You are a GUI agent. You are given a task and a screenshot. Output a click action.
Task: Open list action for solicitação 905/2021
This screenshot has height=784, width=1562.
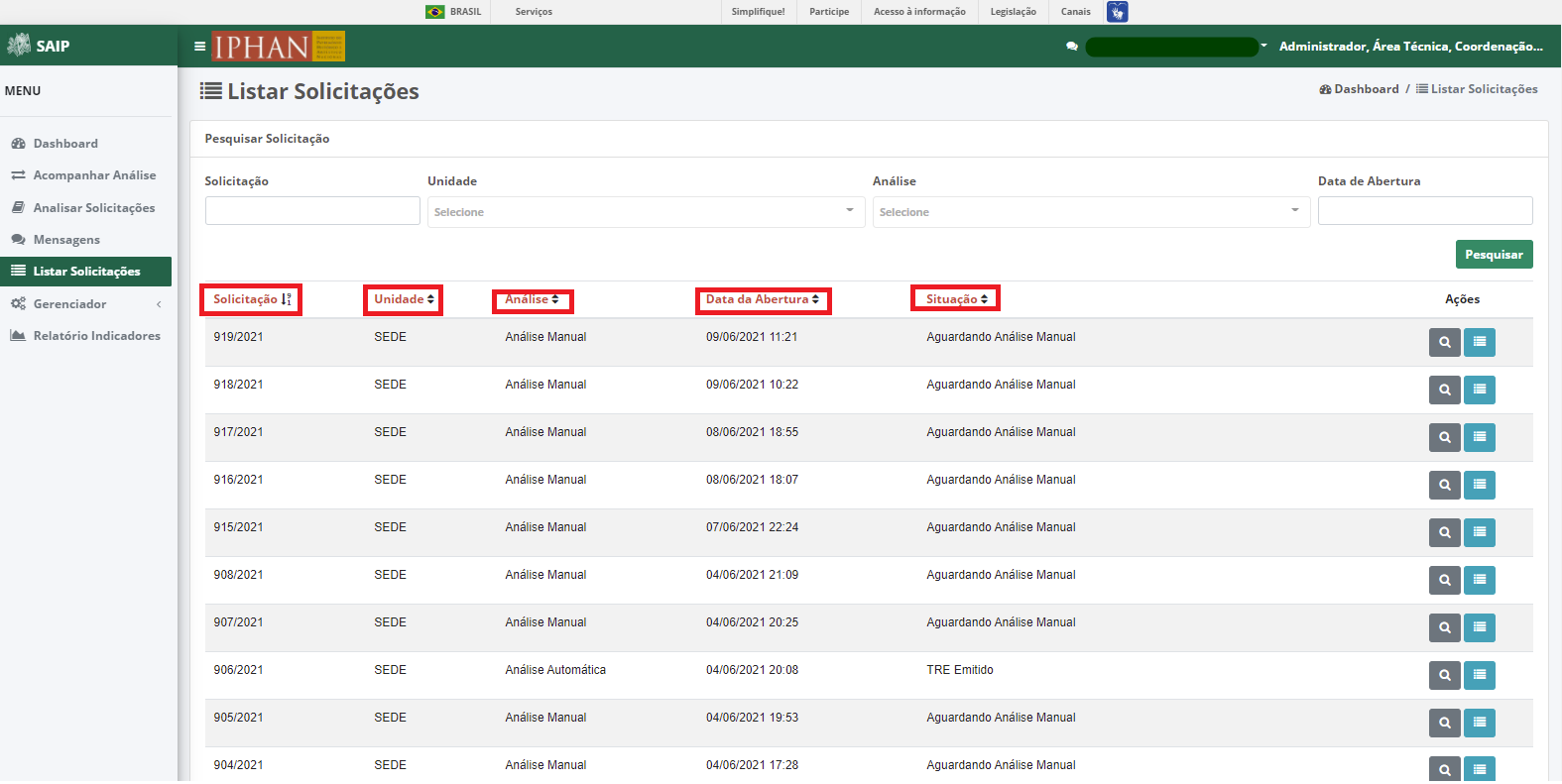coord(1480,723)
